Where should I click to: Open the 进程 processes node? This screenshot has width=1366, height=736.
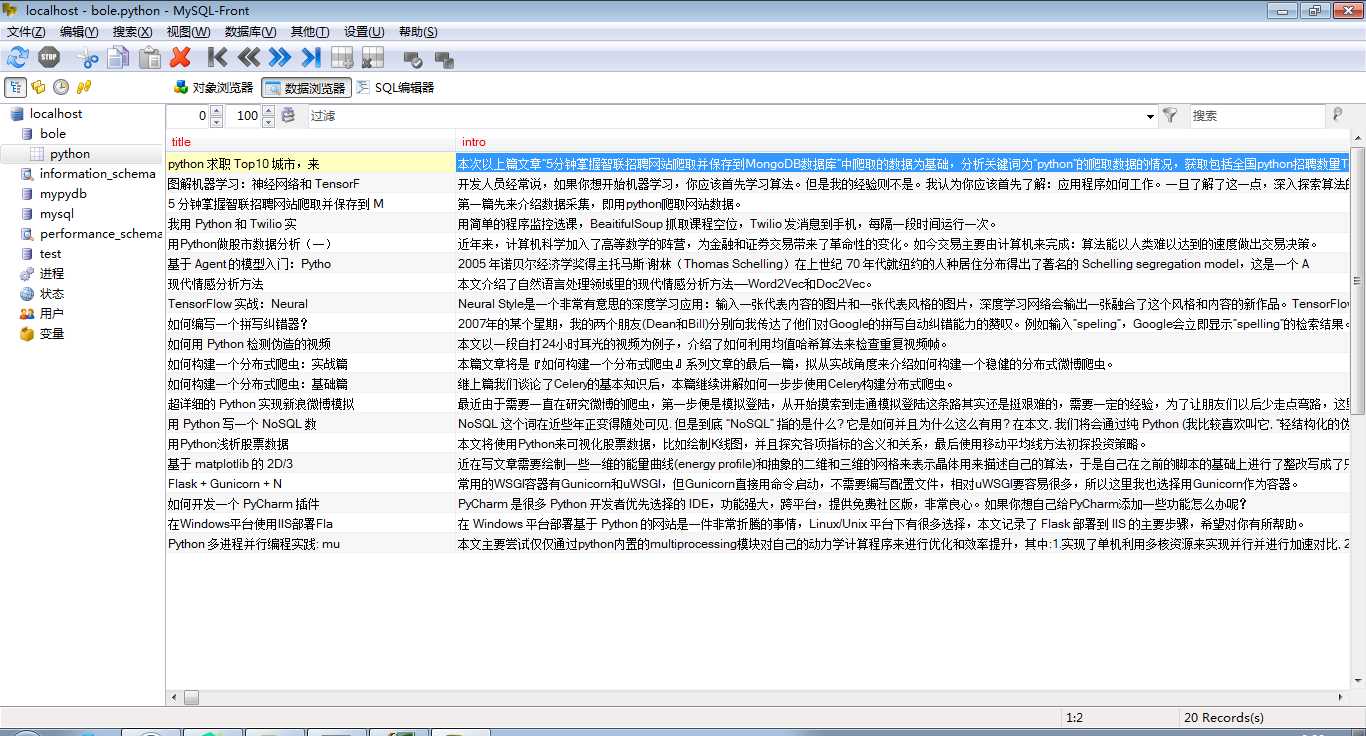coord(51,274)
